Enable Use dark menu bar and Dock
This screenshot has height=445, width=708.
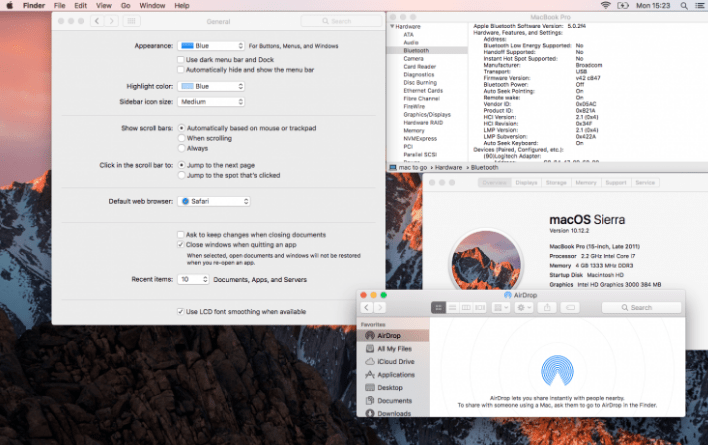[x=181, y=60]
